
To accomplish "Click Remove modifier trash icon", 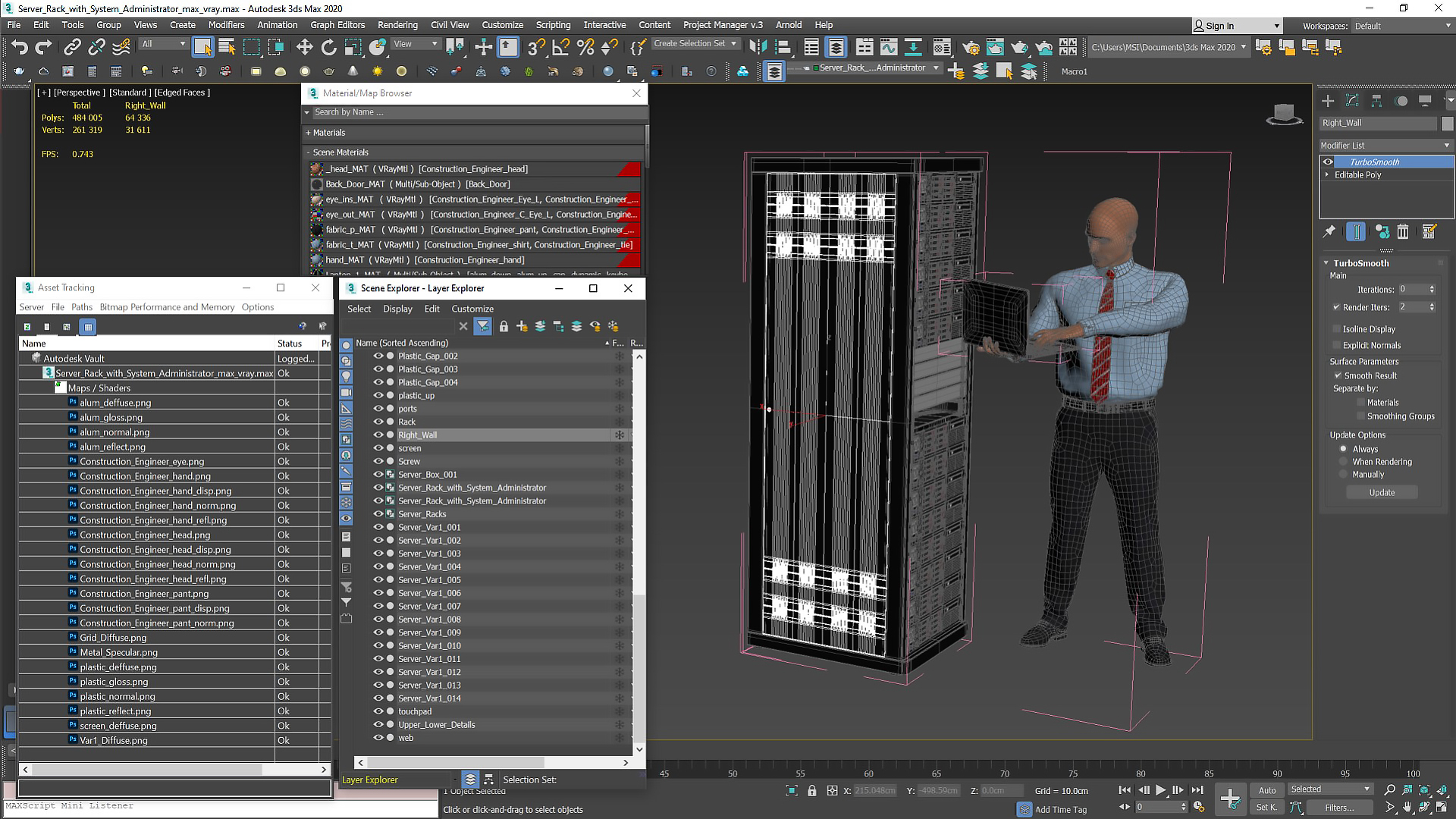I will [x=1403, y=232].
